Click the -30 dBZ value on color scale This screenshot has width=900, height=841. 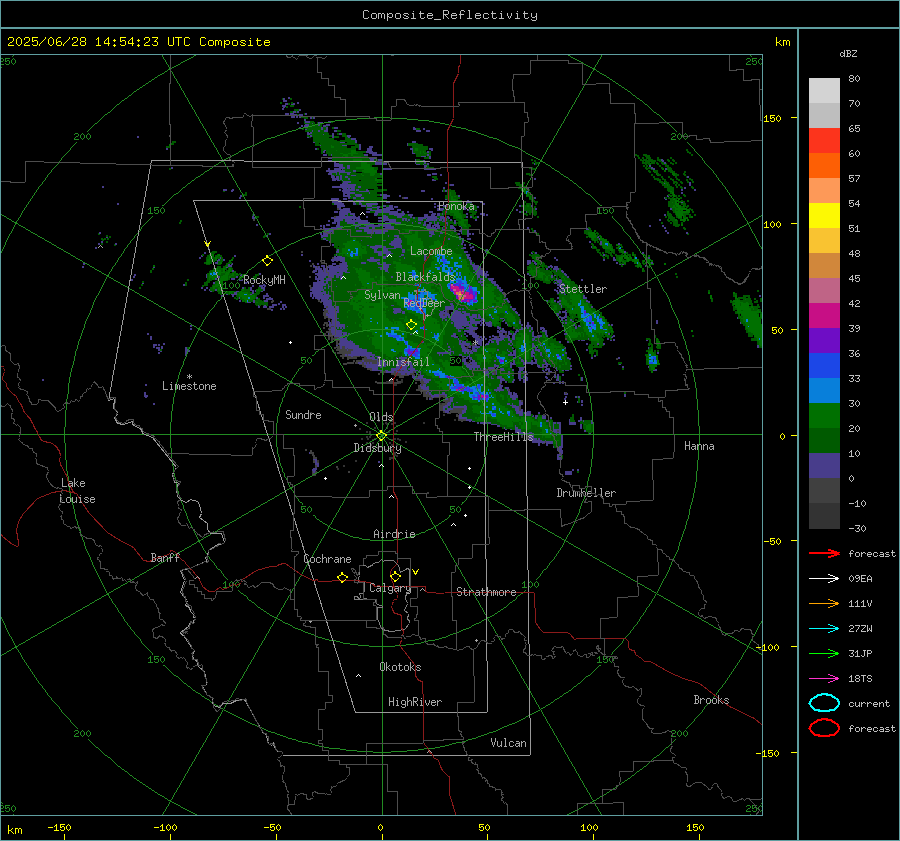coord(857,528)
